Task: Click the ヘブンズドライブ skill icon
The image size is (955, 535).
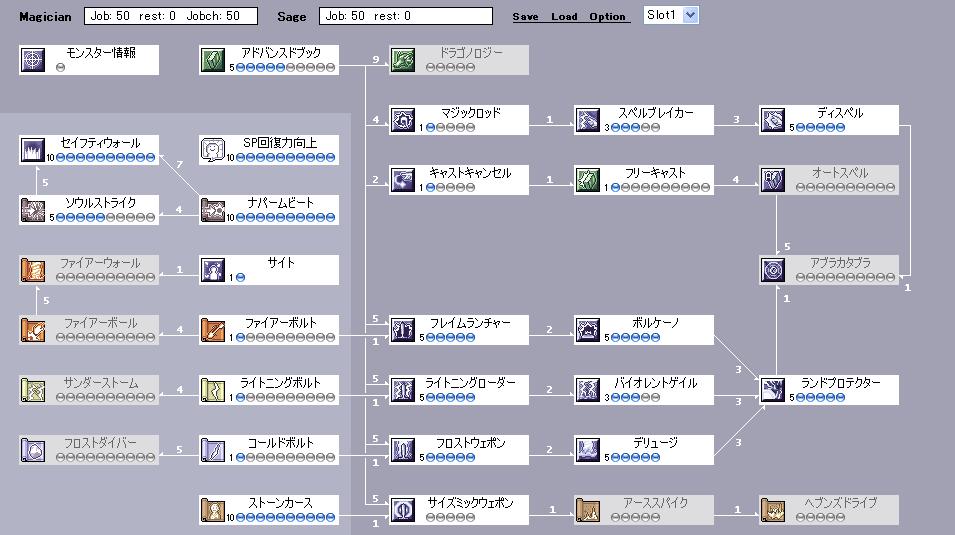Action: click(773, 510)
